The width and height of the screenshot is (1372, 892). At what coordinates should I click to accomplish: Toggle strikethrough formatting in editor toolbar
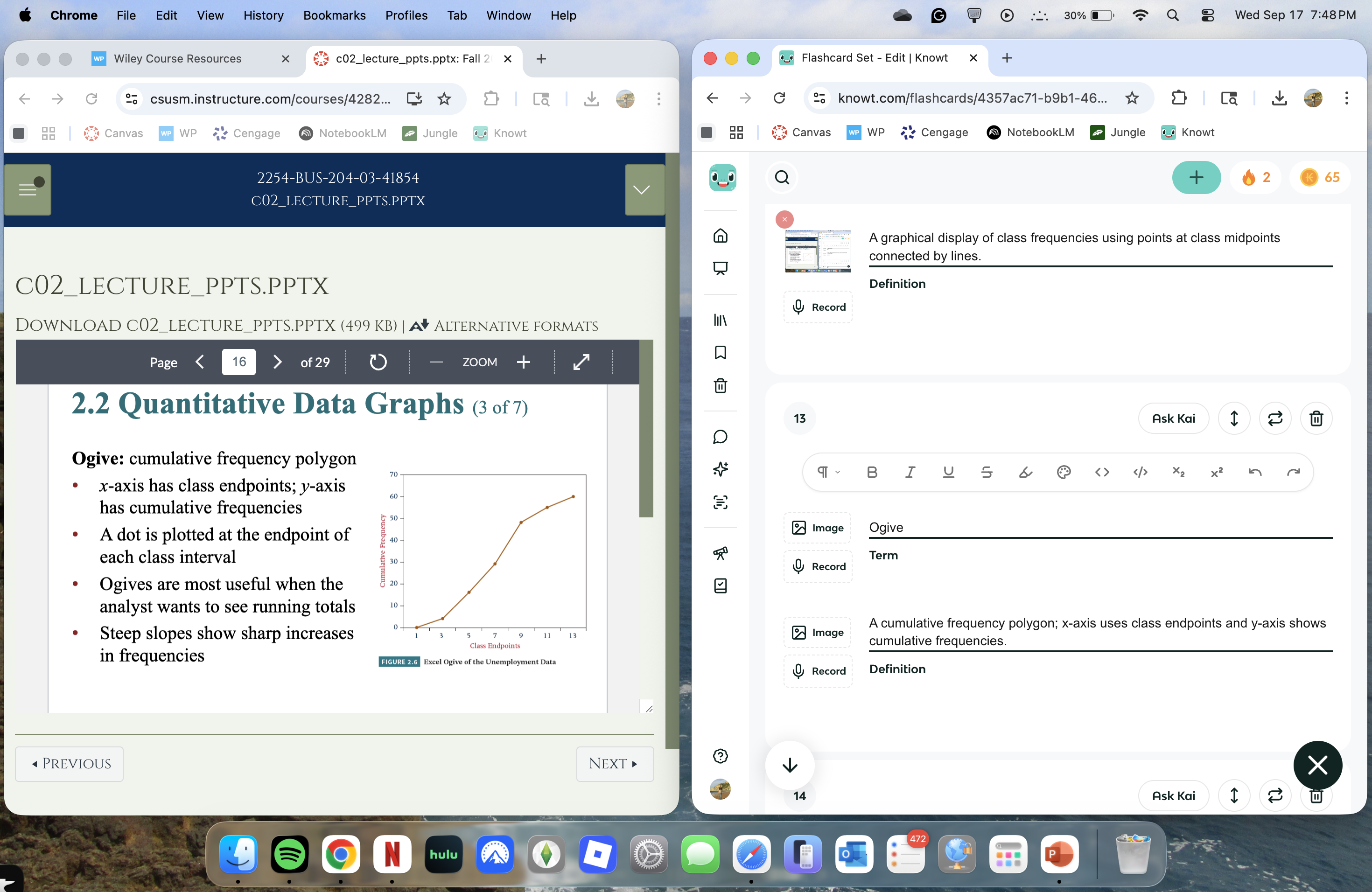point(987,473)
